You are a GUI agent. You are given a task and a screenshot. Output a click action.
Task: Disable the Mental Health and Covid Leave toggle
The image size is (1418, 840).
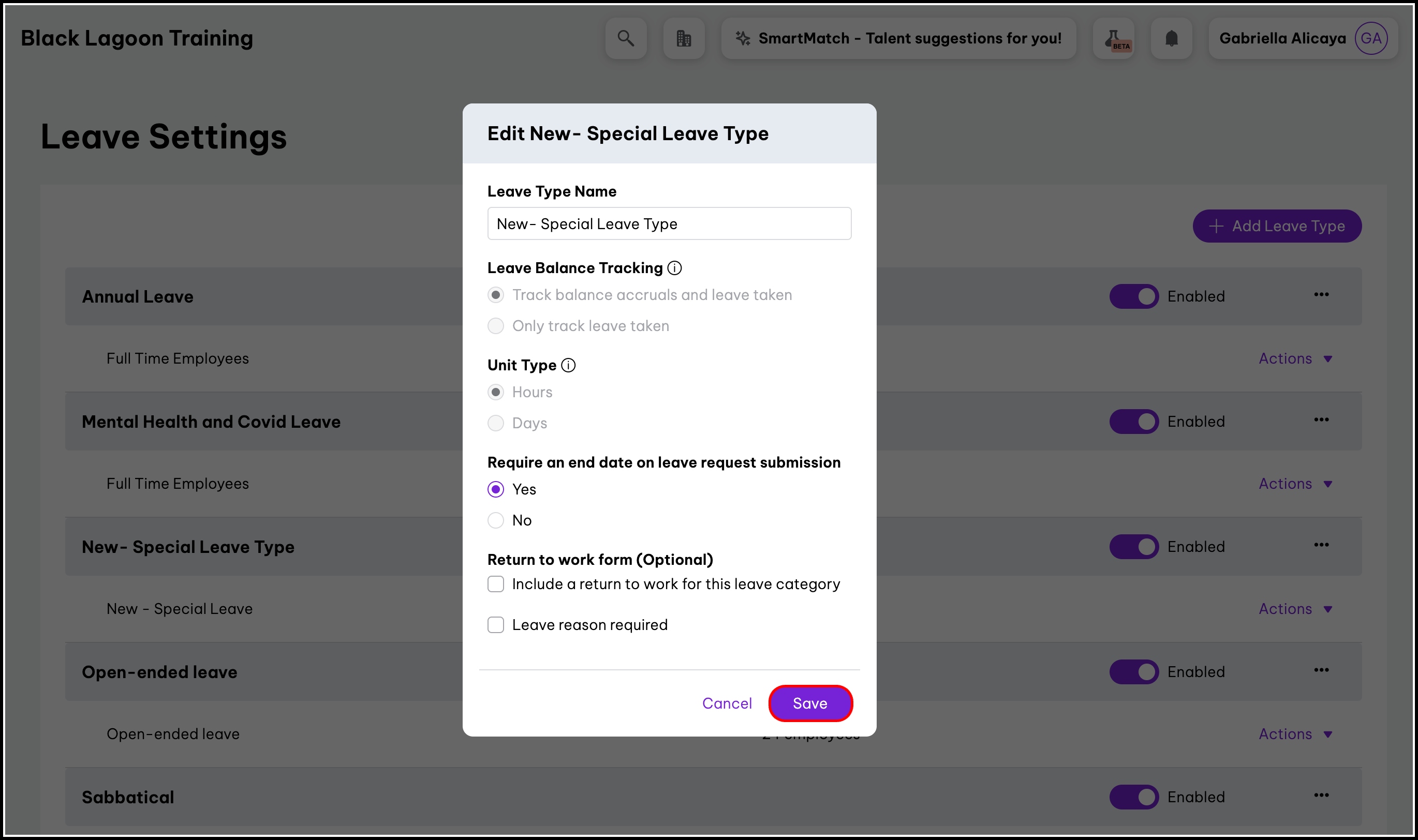(1134, 422)
